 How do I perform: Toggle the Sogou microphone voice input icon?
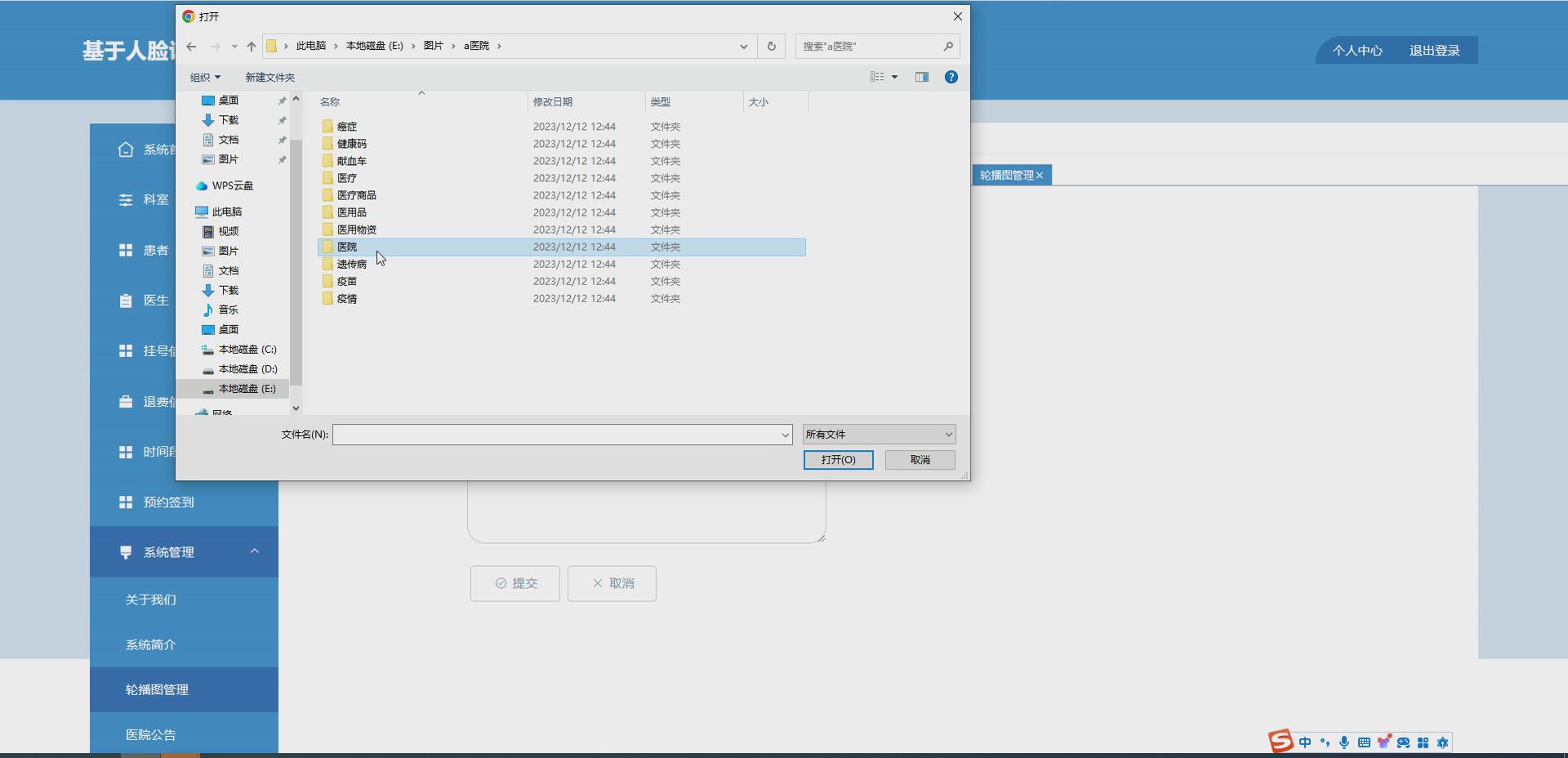(x=1344, y=742)
